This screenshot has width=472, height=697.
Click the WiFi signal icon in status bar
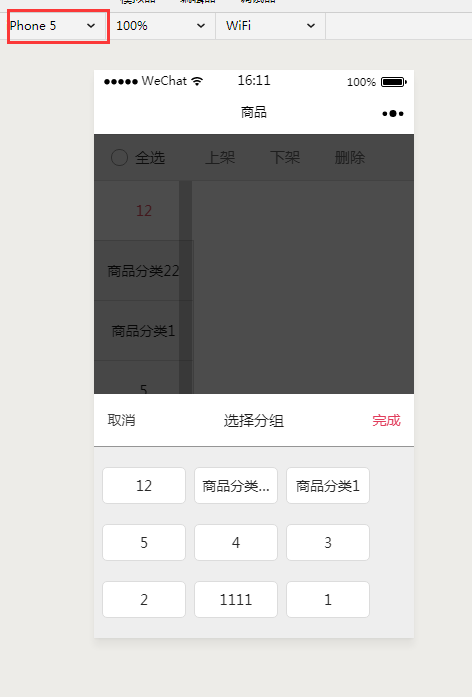(x=197, y=81)
